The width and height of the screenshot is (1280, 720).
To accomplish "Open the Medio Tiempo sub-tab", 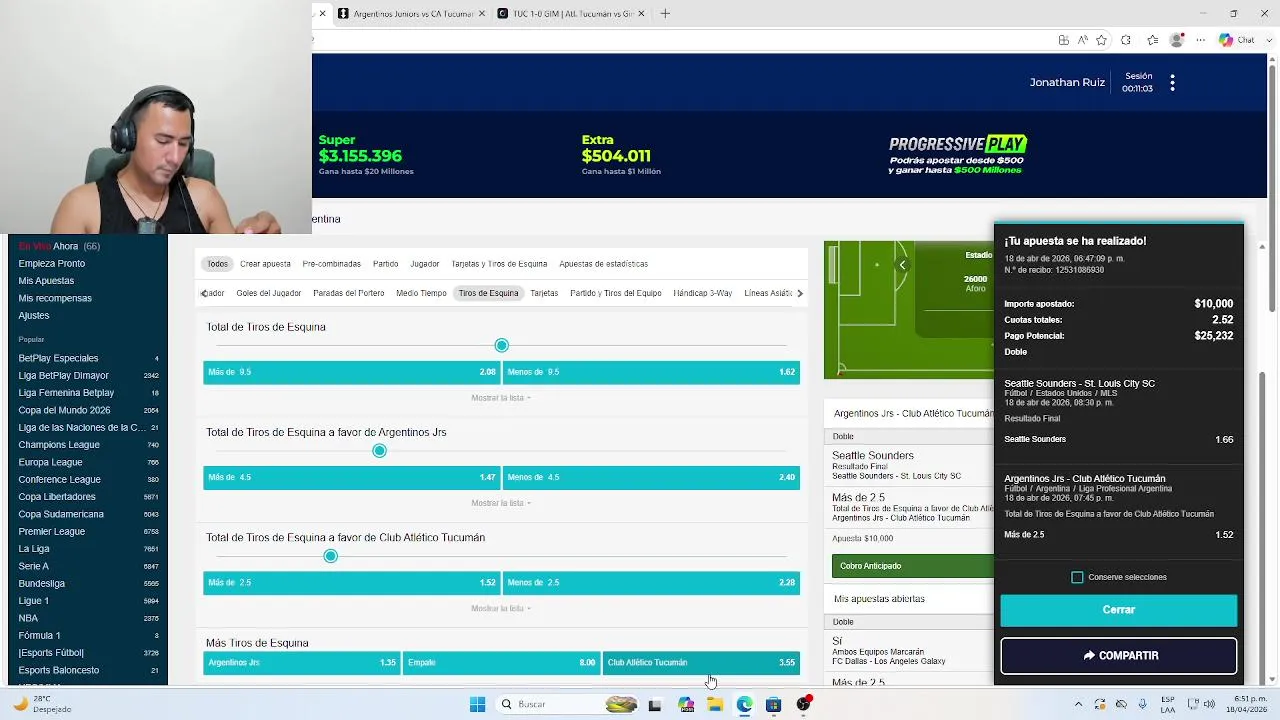I will point(421,293).
